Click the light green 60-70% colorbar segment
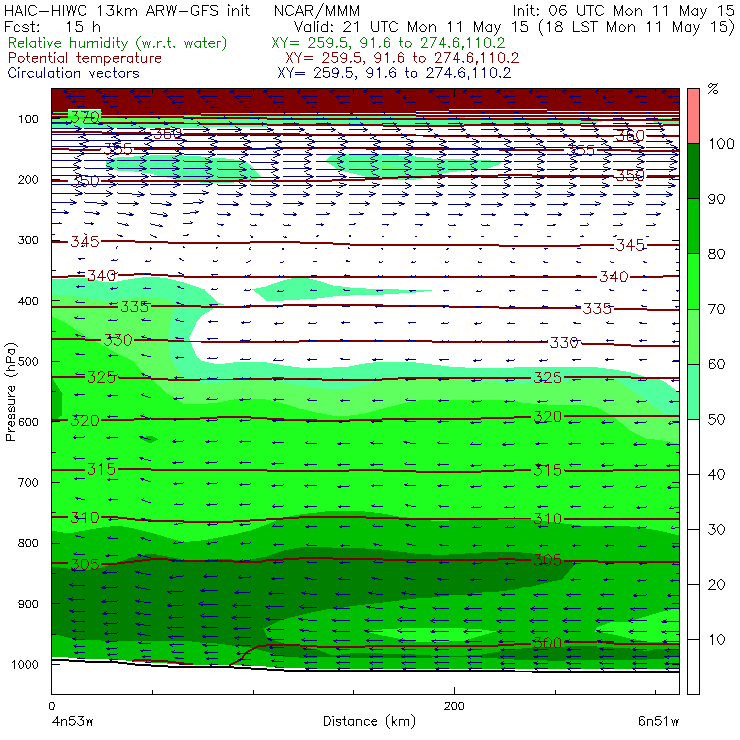The height and width of the screenshot is (740, 740). (x=693, y=336)
